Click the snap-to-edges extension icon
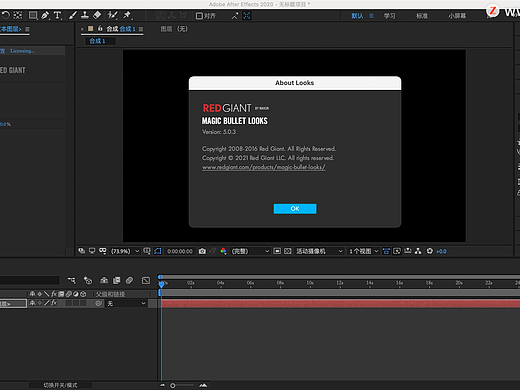The image size is (520, 390). [x=235, y=16]
